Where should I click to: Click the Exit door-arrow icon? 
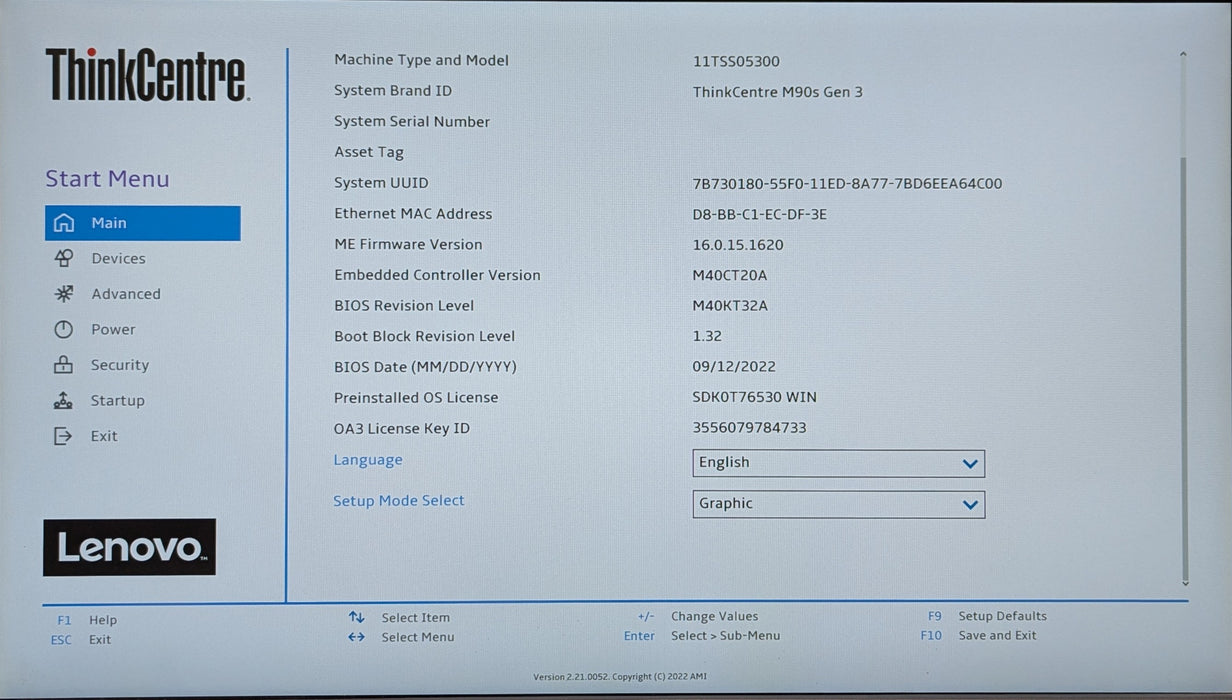tap(64, 436)
